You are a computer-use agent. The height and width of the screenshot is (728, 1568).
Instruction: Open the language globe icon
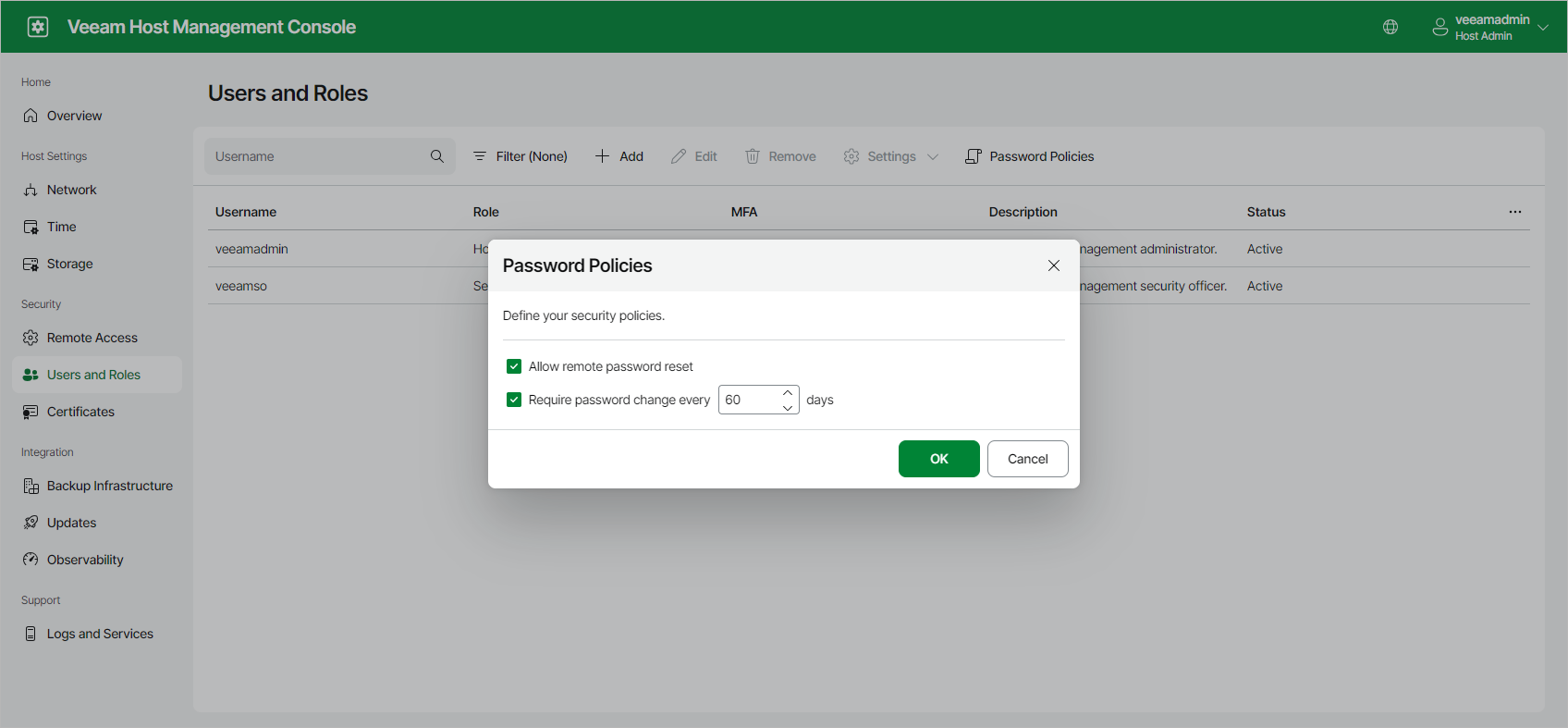[x=1390, y=27]
